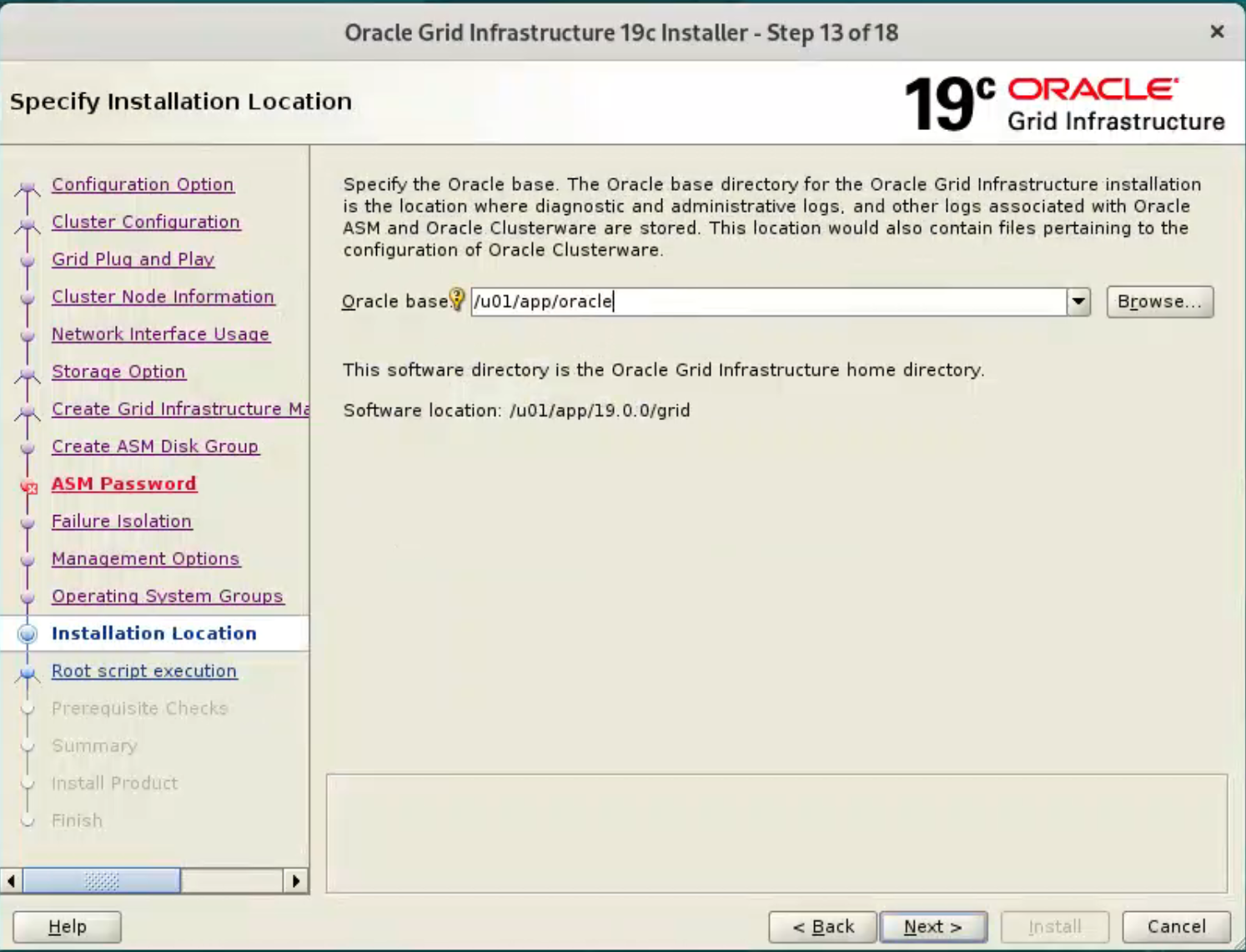Close the installer window

tap(1217, 32)
